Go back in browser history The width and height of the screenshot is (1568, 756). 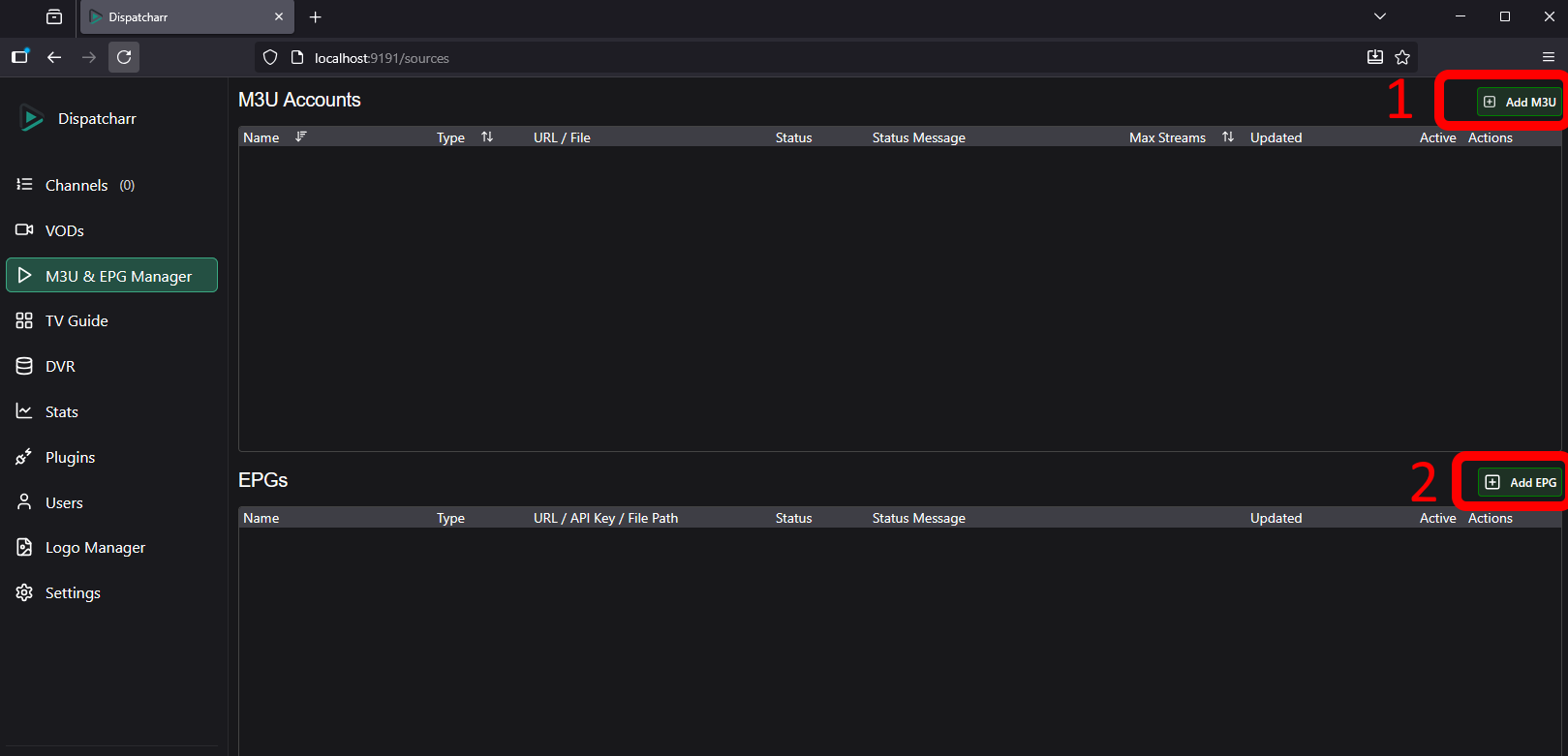[x=54, y=57]
